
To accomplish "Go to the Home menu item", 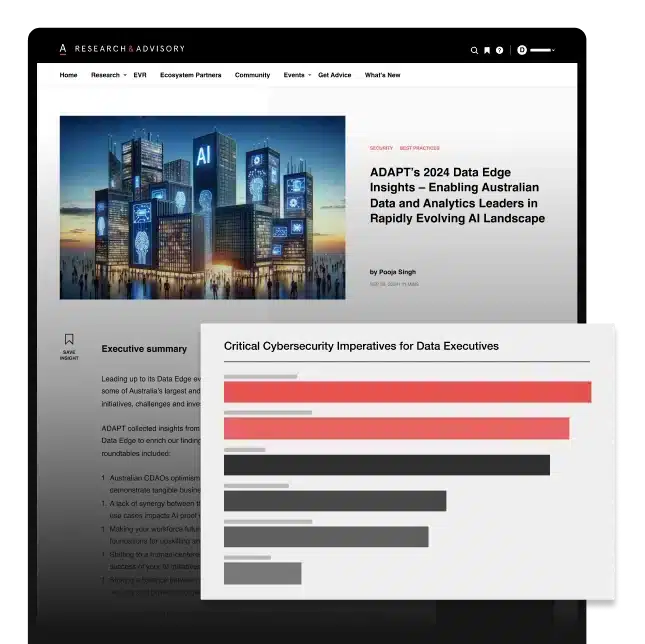I will [x=68, y=75].
